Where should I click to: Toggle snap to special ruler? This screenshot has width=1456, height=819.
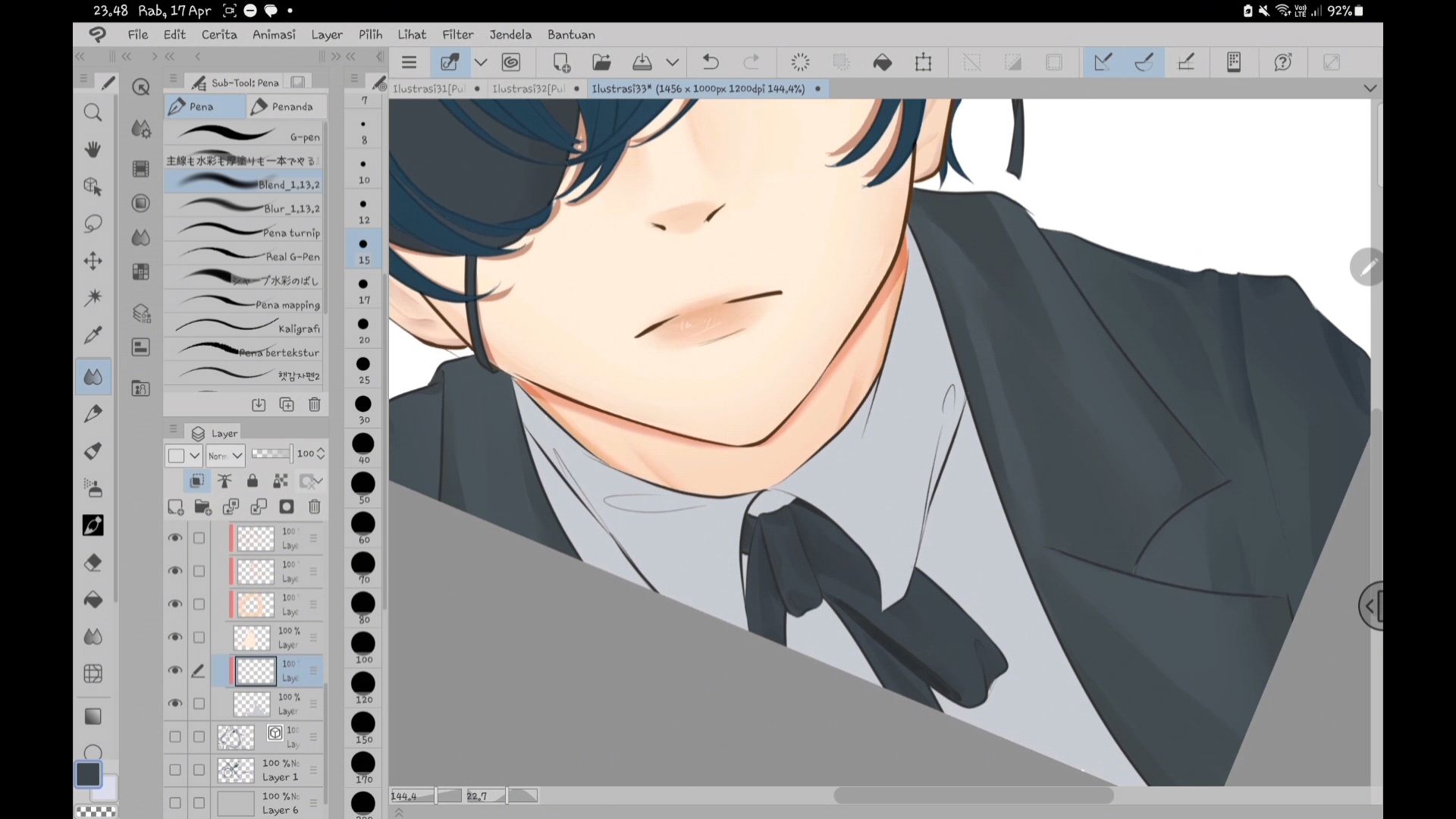(1144, 62)
